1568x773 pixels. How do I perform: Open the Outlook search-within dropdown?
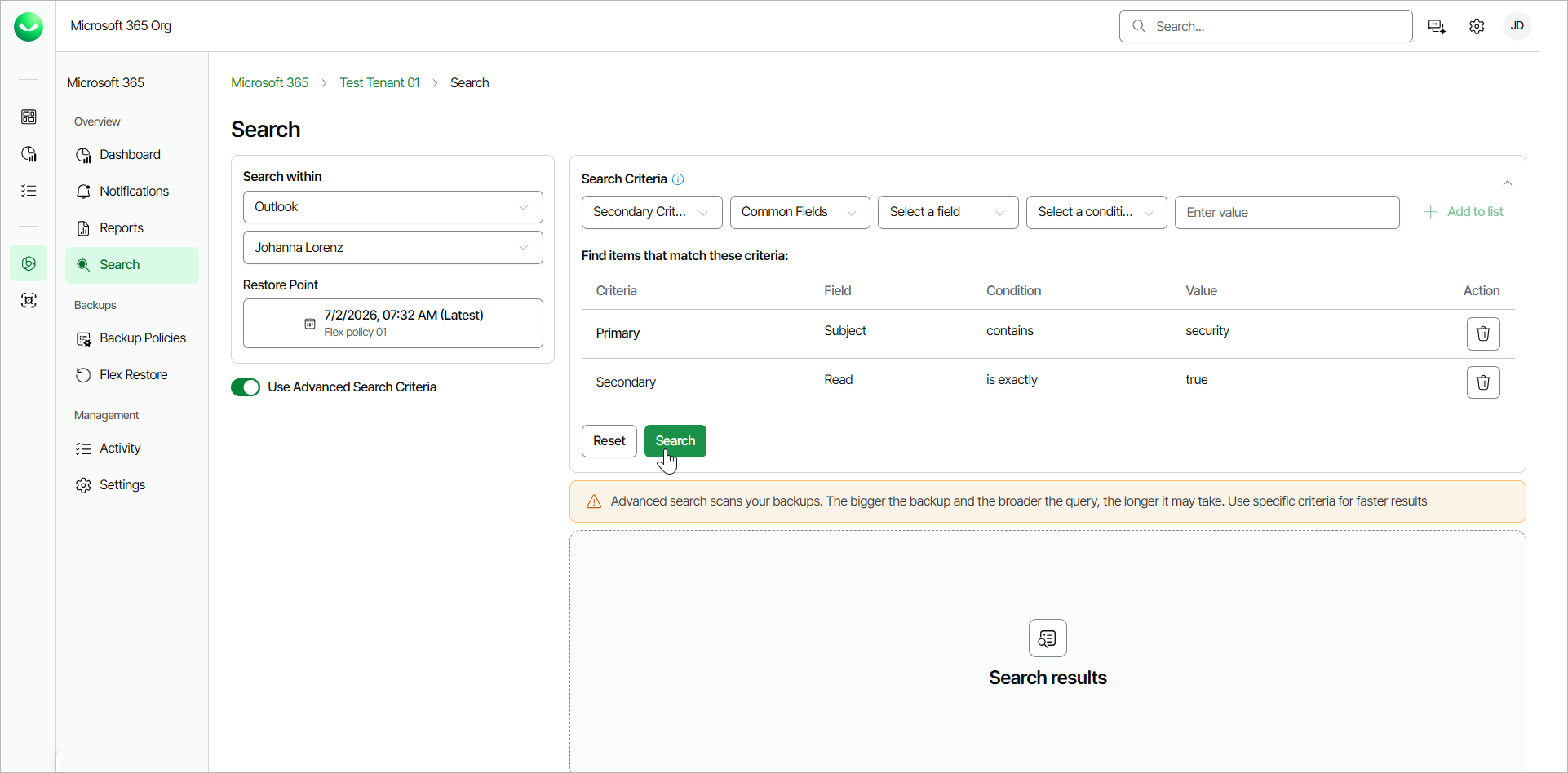pos(393,207)
